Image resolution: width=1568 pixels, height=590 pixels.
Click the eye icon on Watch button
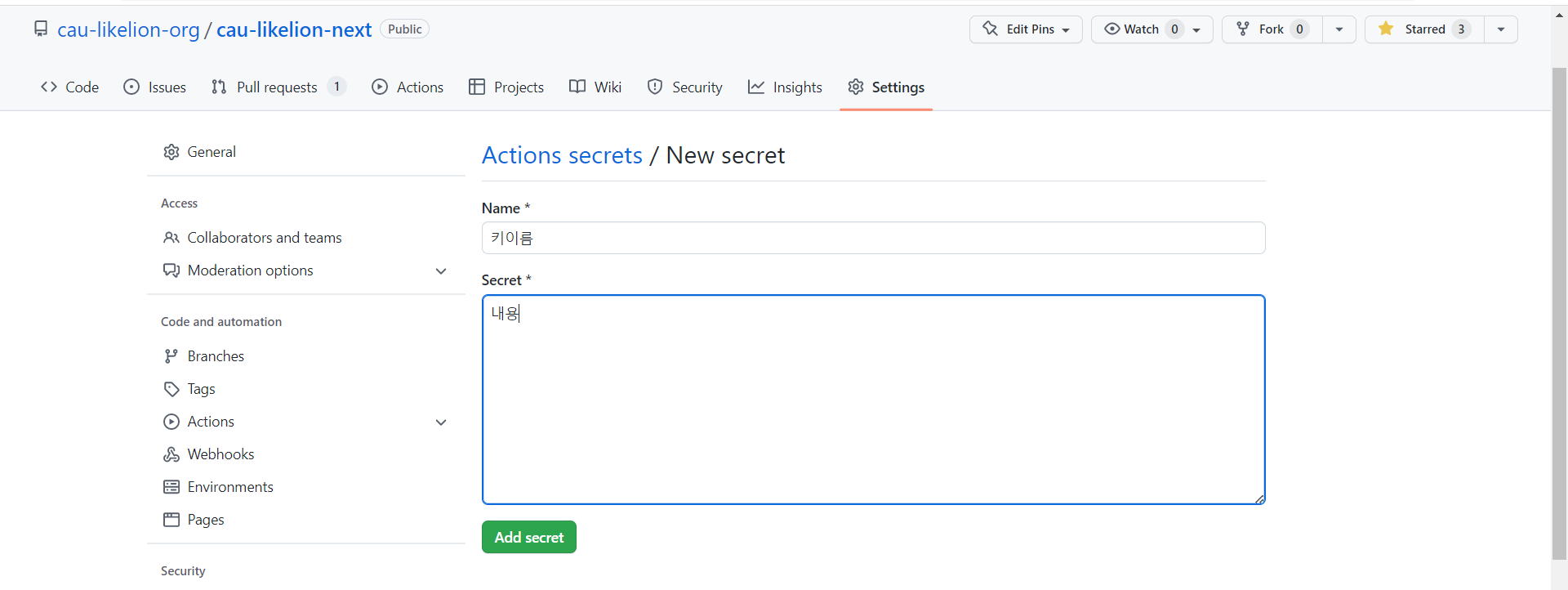(x=1112, y=29)
